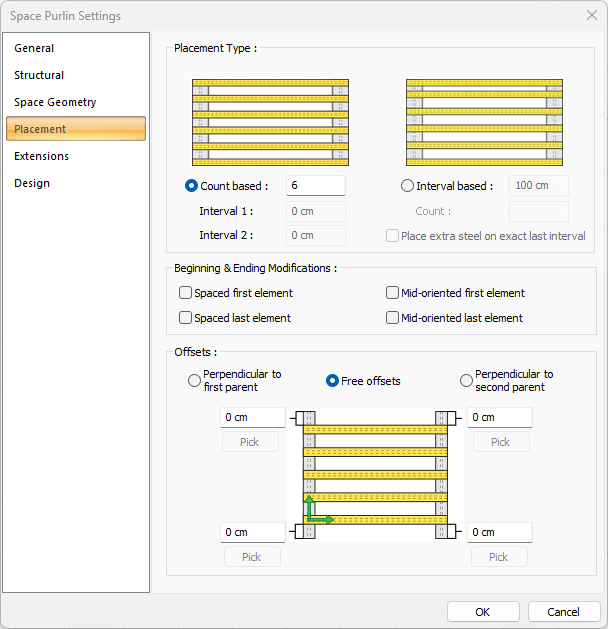Select the Interval based radio button
This screenshot has width=608, height=629.
click(x=406, y=186)
